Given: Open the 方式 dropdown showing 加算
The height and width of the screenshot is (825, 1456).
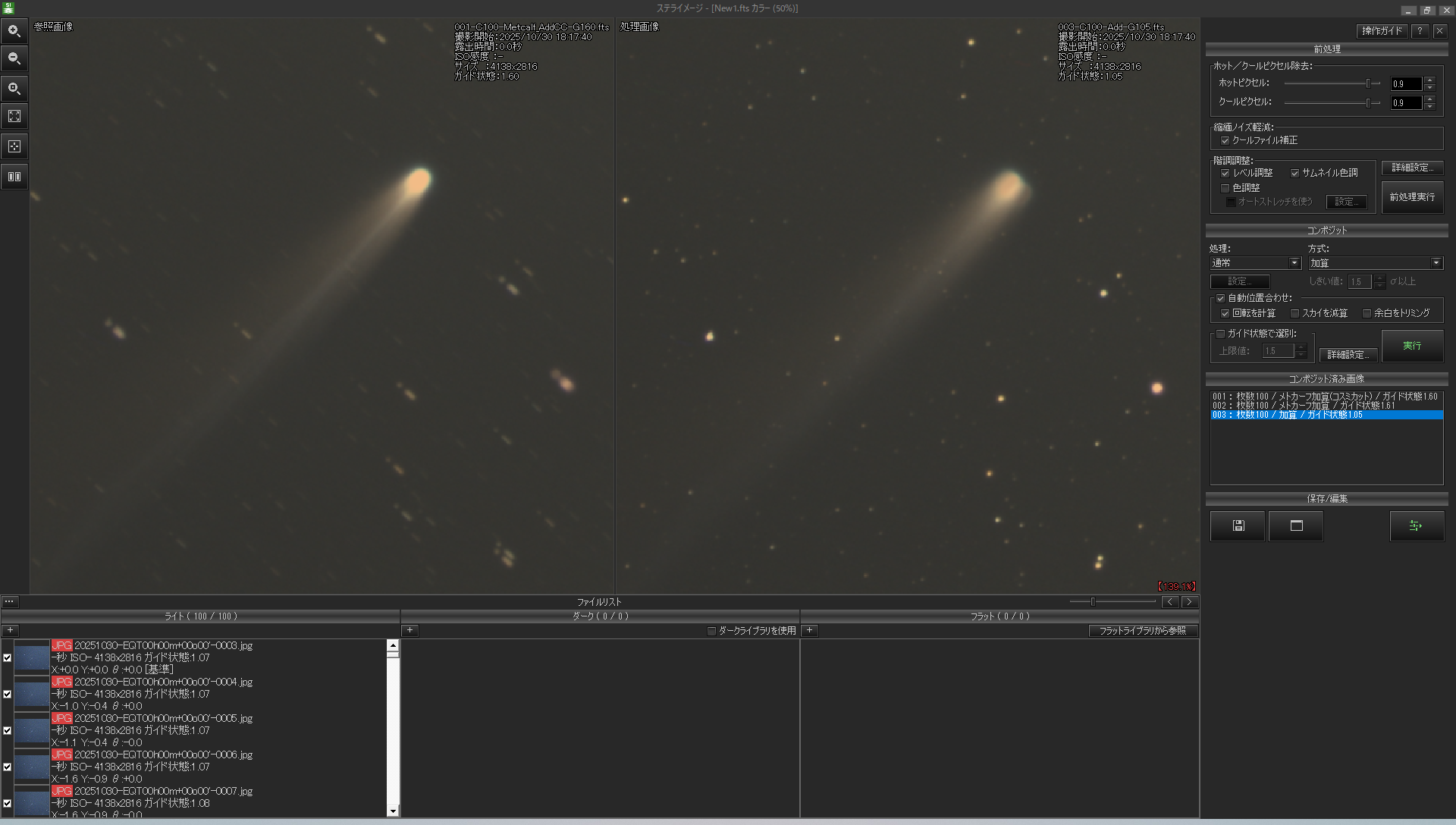Looking at the screenshot, I should pyautogui.click(x=1375, y=263).
